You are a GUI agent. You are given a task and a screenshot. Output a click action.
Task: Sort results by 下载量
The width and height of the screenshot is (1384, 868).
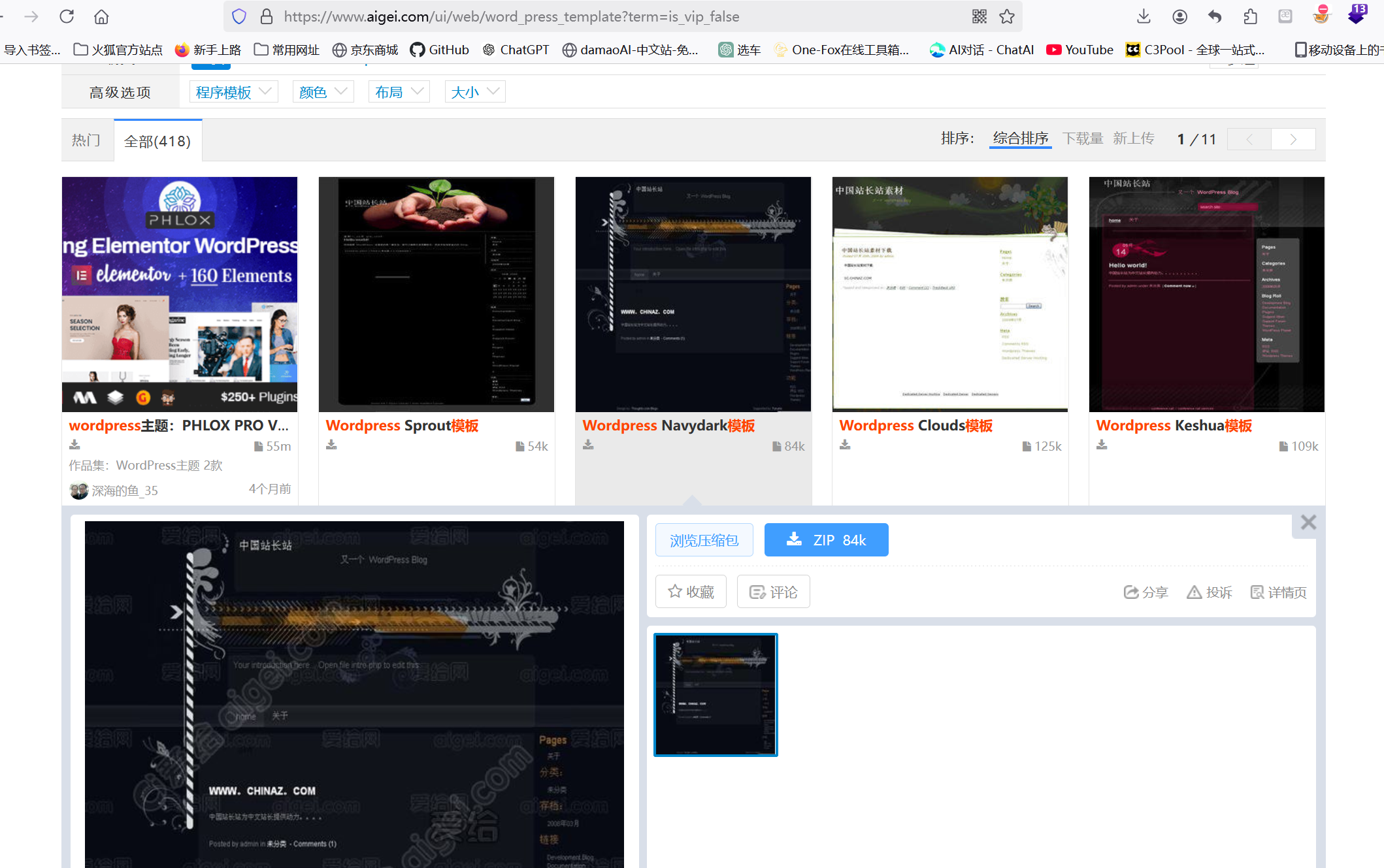point(1082,138)
